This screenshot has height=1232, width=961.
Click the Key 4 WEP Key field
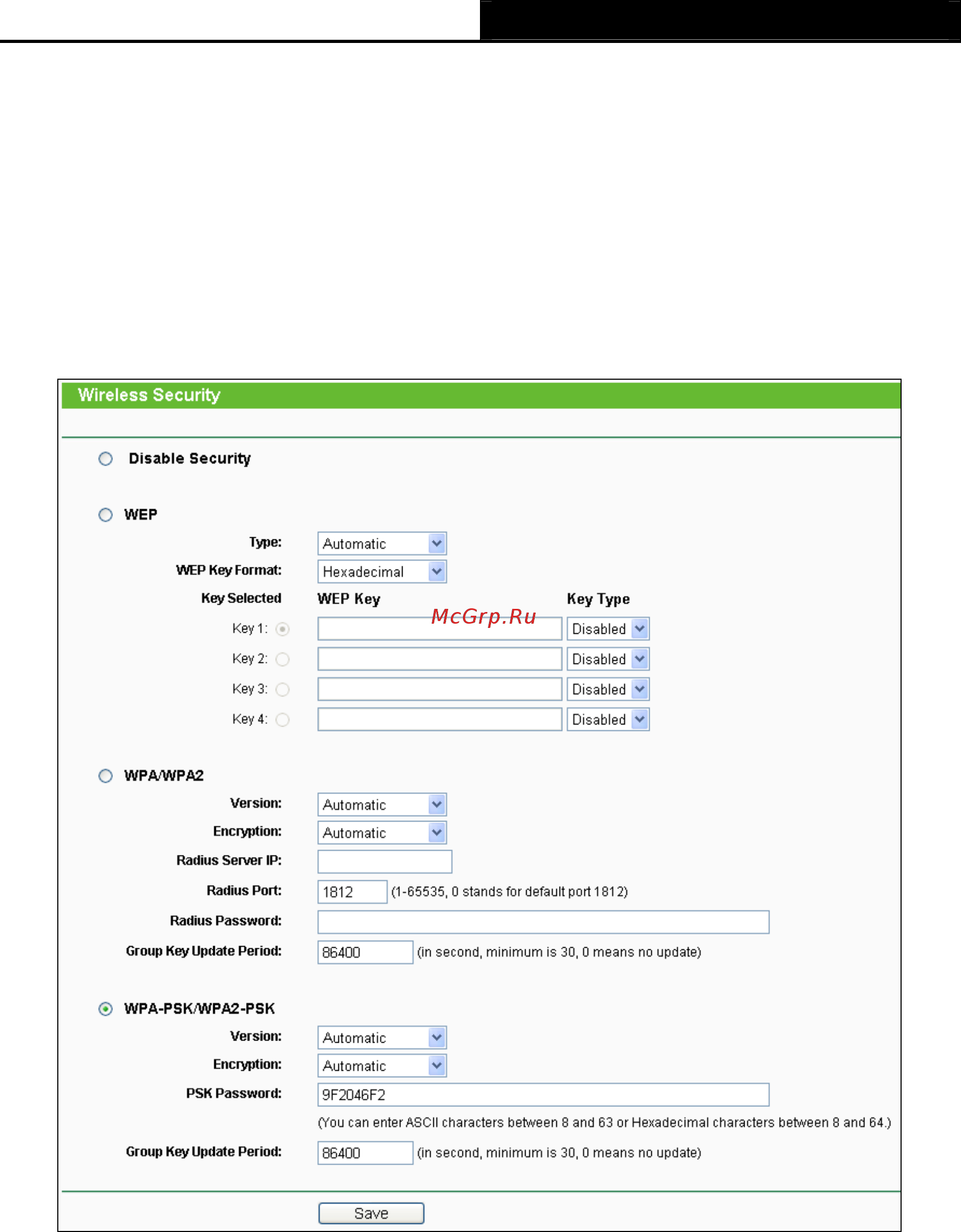[x=440, y=719]
